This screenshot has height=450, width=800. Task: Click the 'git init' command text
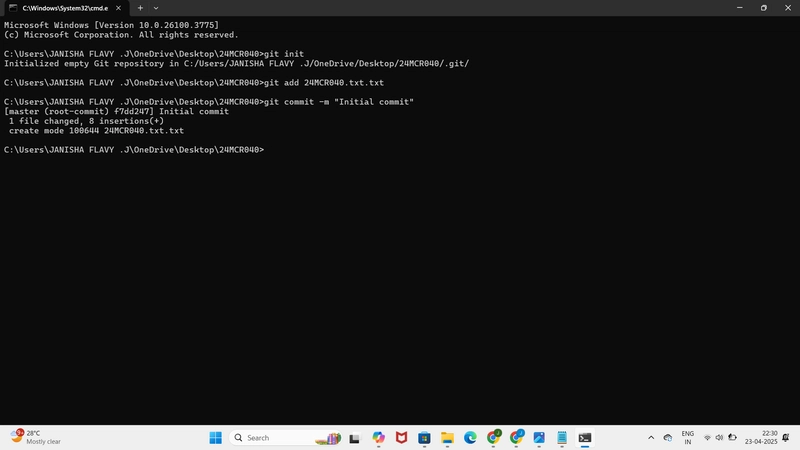284,54
